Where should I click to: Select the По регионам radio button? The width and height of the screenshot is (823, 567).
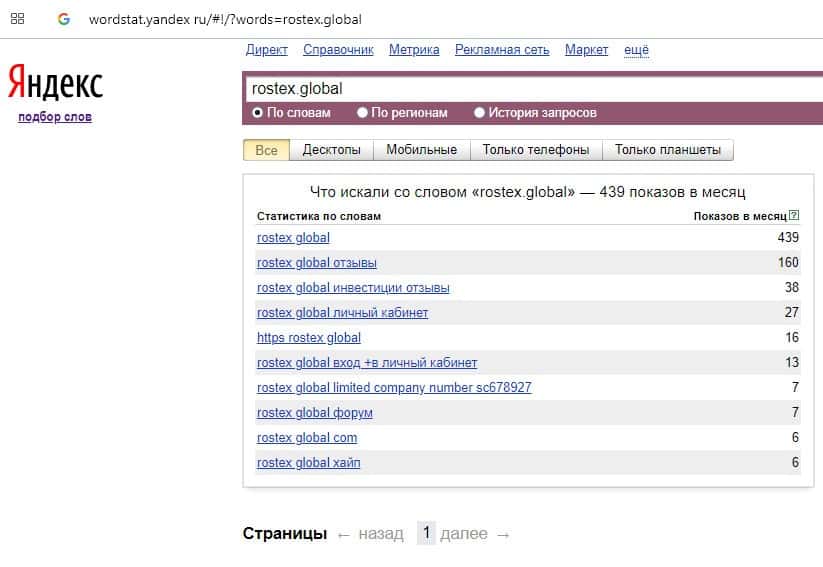[x=362, y=112]
